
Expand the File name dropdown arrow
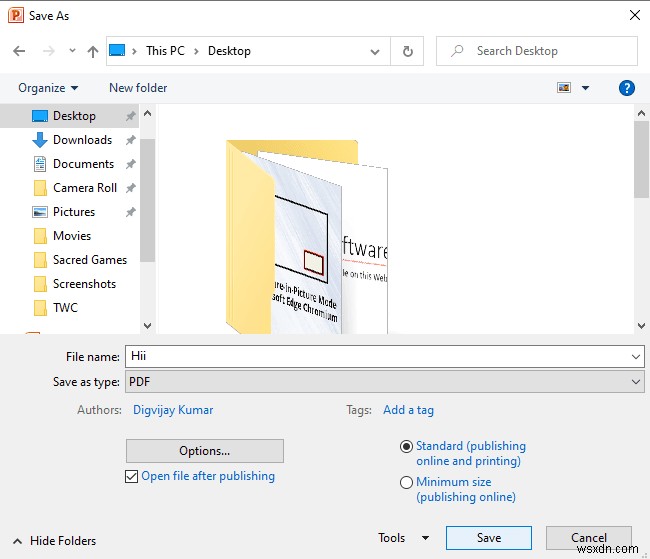[635, 357]
